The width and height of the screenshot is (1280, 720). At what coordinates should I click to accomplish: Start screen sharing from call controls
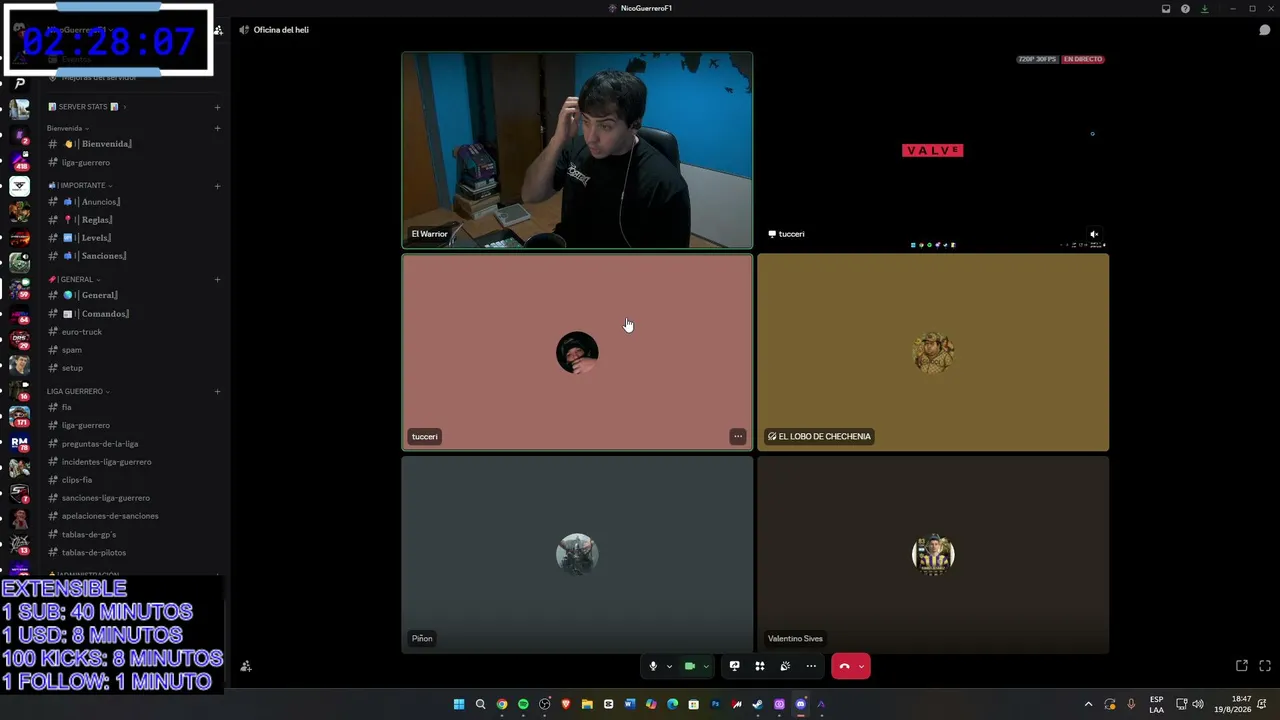[x=734, y=666]
